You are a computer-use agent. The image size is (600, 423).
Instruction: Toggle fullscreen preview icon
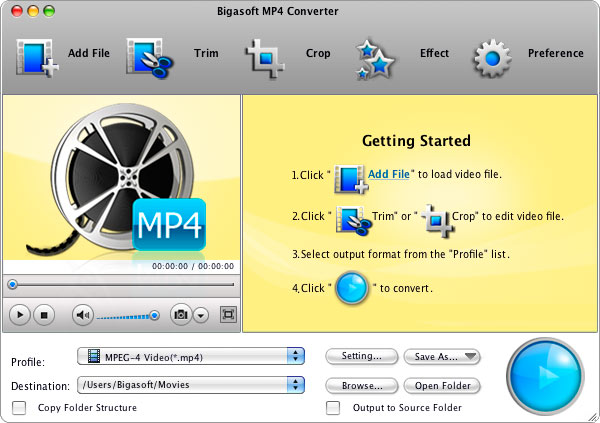click(227, 315)
